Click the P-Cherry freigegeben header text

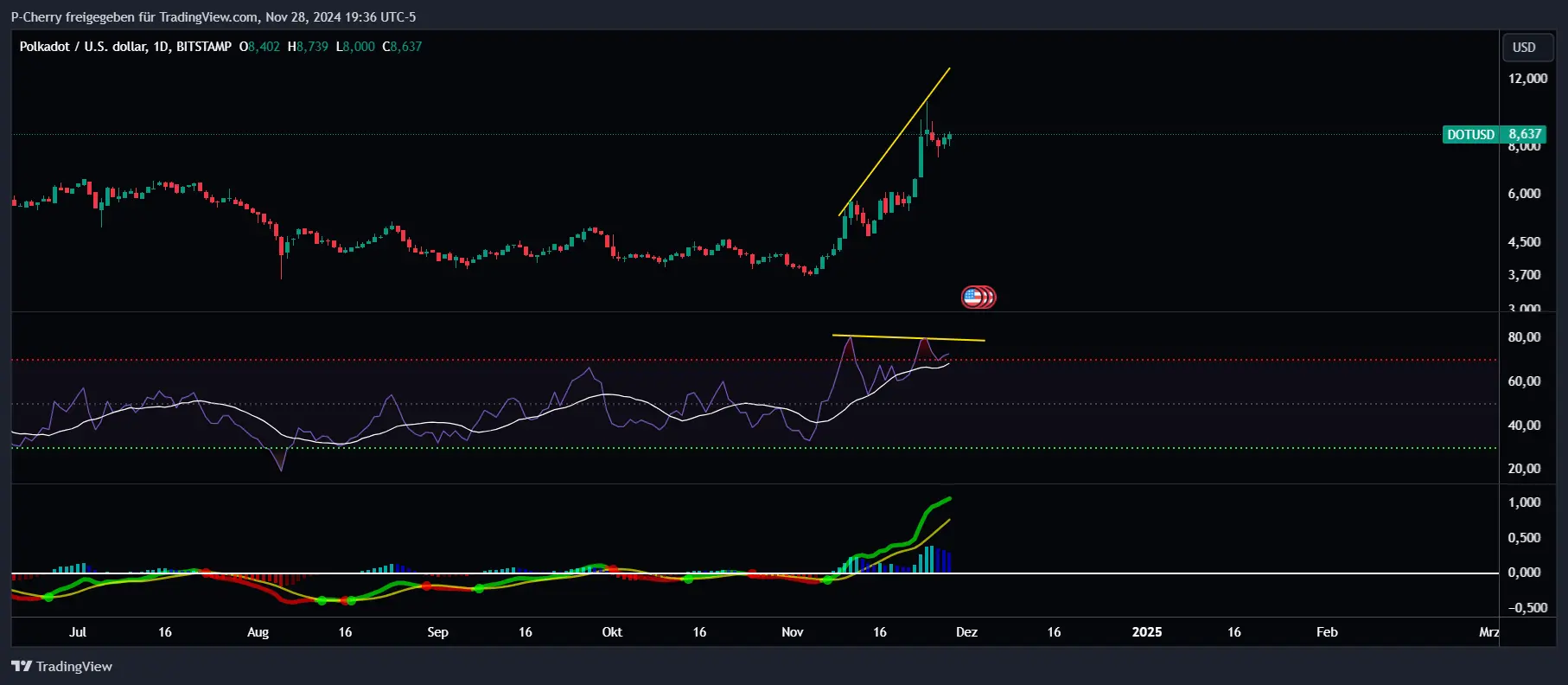(x=213, y=16)
